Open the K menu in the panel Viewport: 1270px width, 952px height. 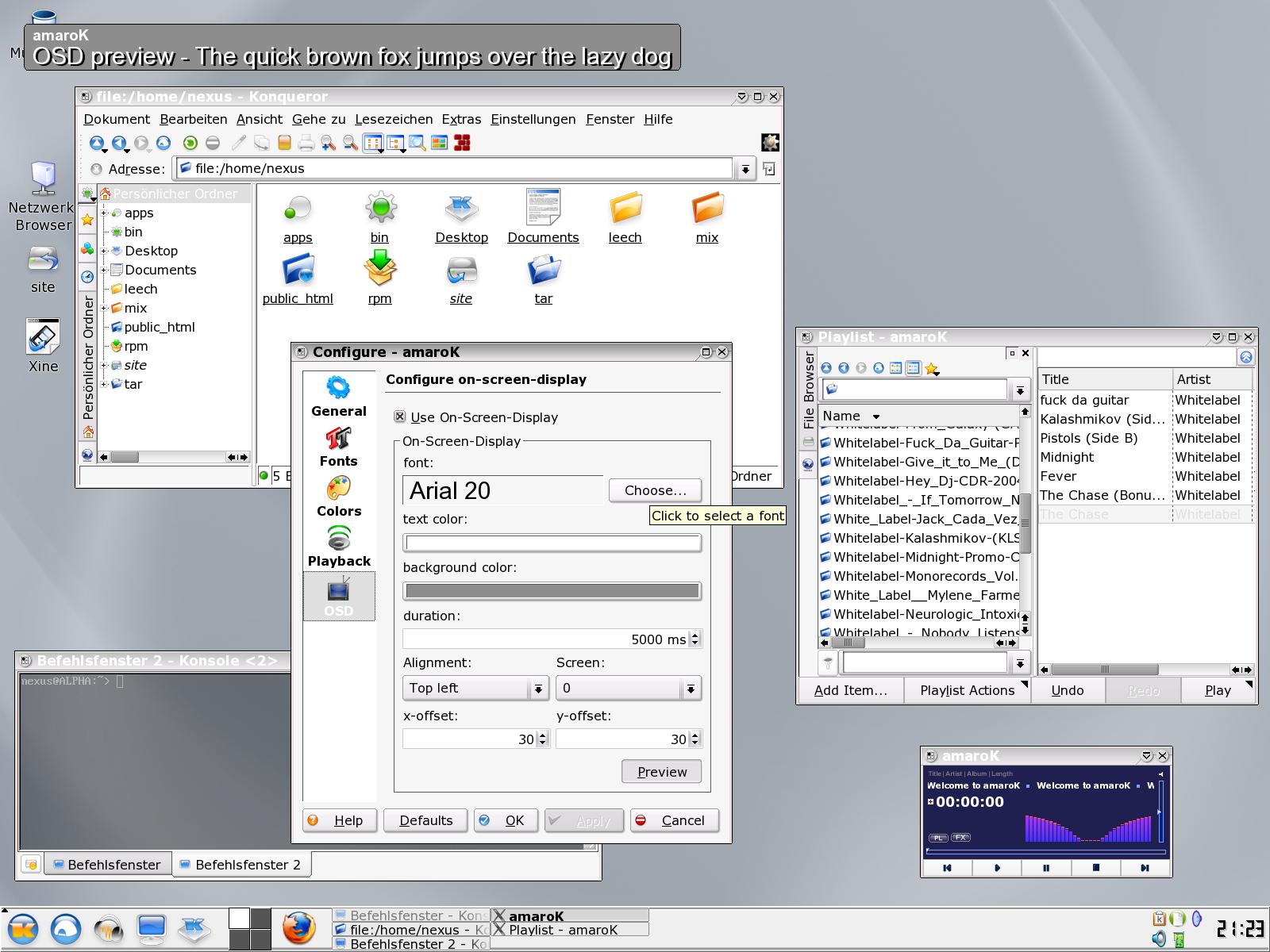(x=22, y=928)
